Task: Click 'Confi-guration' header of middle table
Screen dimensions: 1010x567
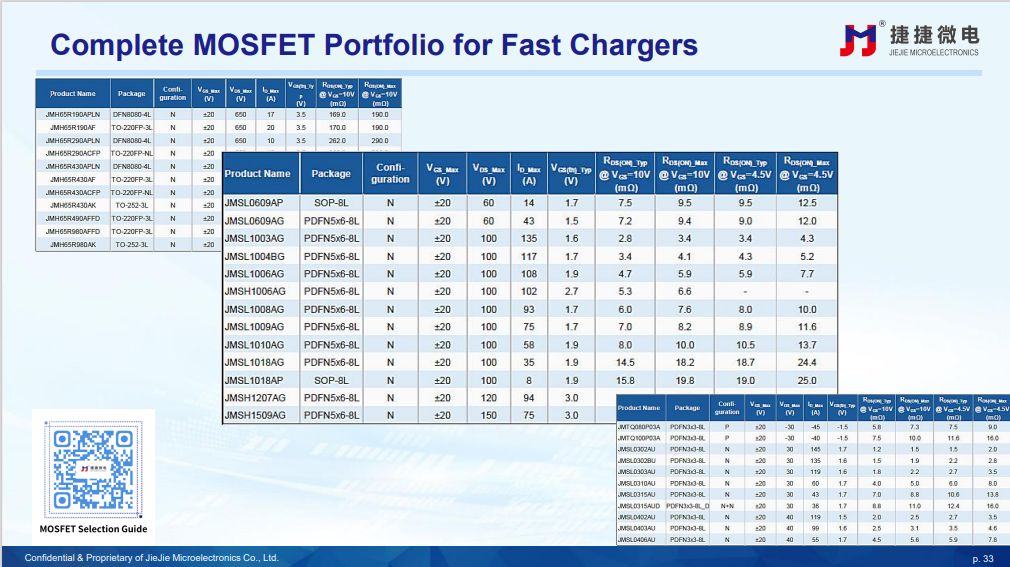Action: pyautogui.click(x=390, y=173)
